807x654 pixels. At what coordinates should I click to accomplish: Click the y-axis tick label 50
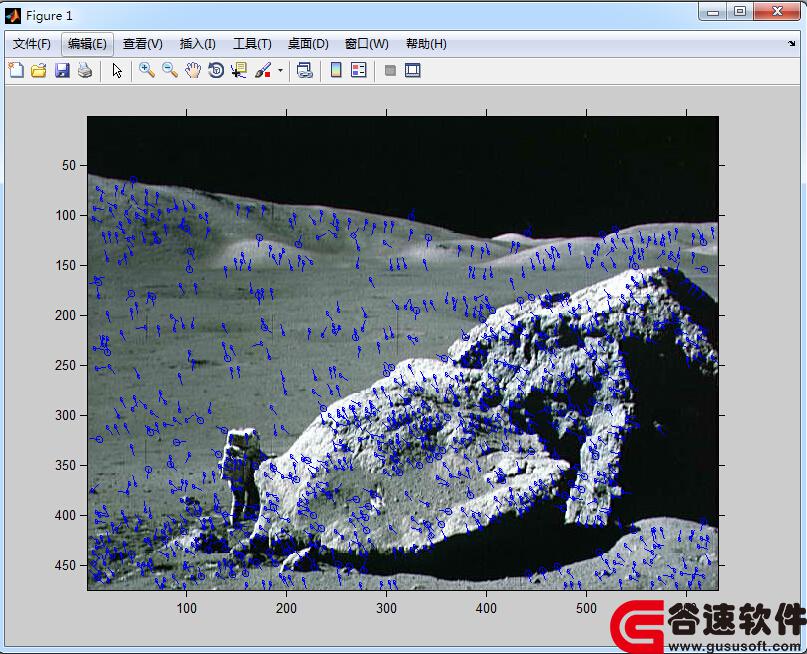(69, 165)
